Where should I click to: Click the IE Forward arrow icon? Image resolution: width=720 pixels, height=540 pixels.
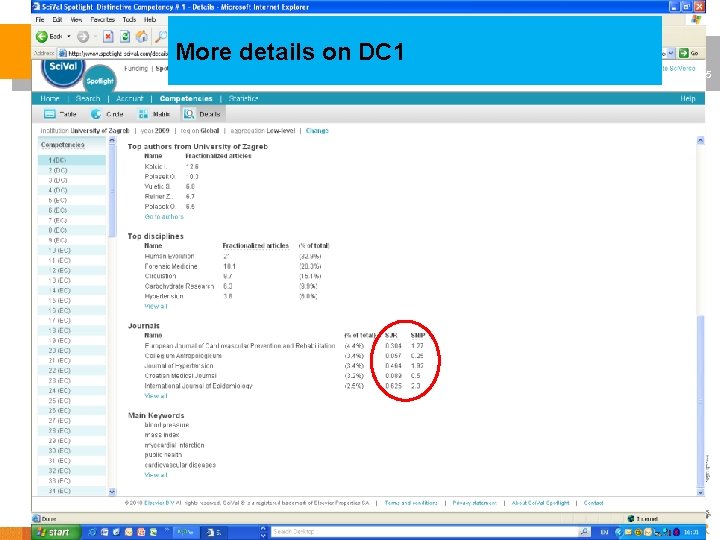(x=83, y=36)
